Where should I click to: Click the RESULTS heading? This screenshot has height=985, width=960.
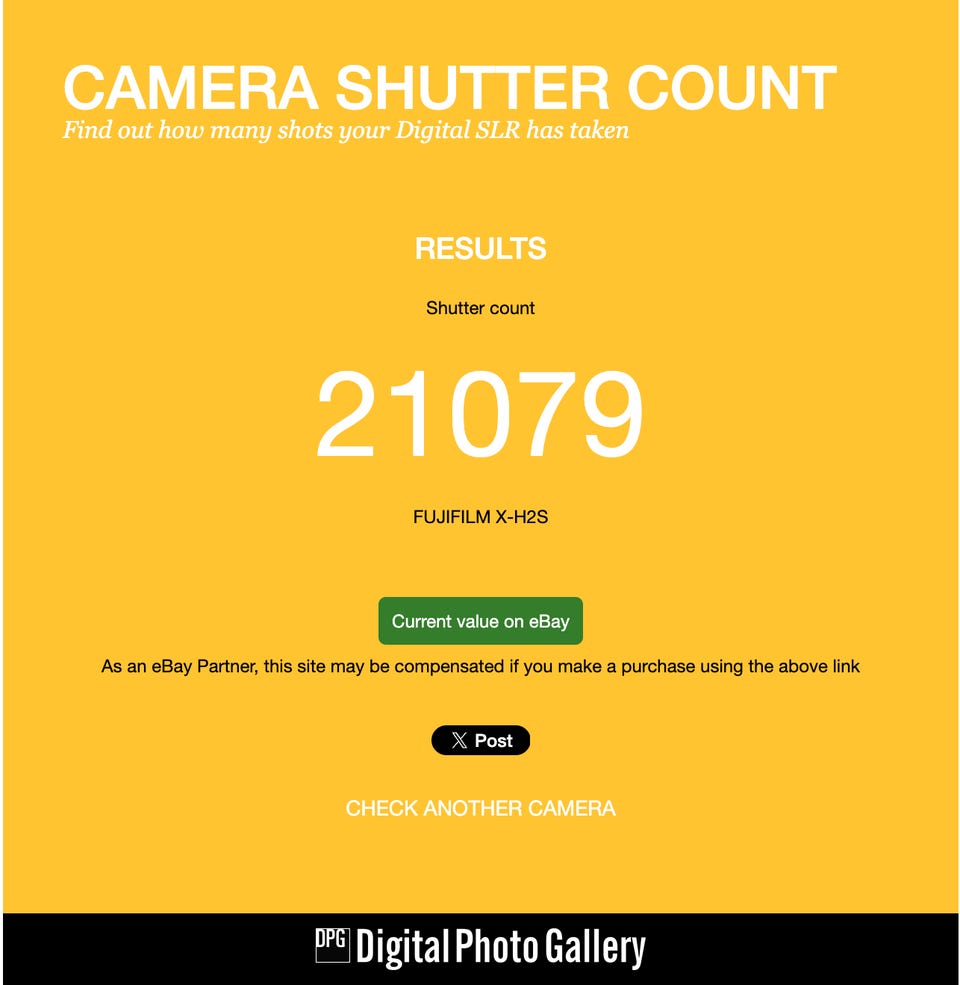pyautogui.click(x=481, y=249)
